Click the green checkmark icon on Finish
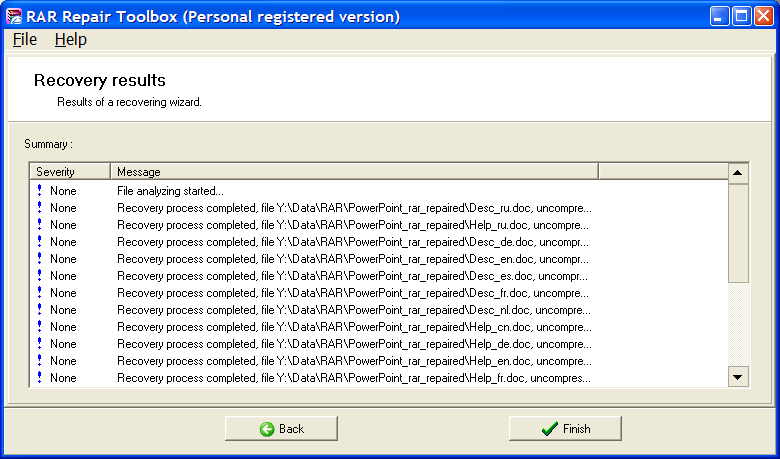Image resolution: width=780 pixels, height=459 pixels. (x=549, y=429)
